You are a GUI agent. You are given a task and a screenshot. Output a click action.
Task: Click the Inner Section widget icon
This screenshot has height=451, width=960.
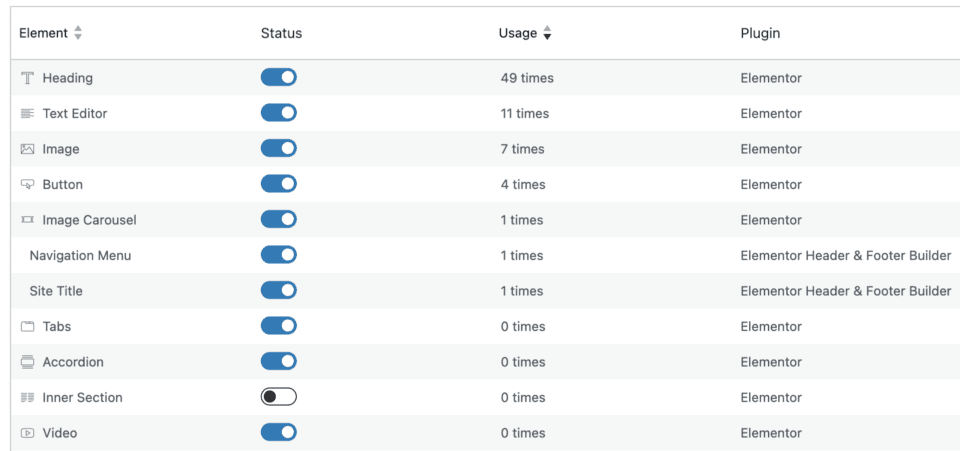[27, 397]
